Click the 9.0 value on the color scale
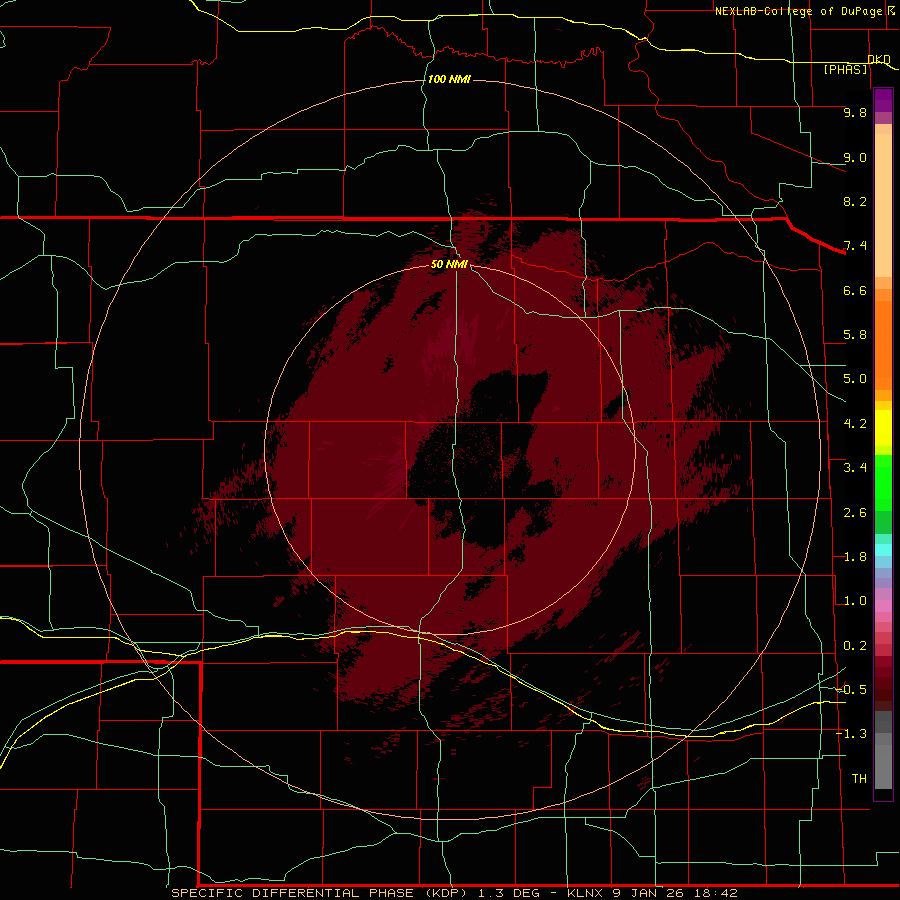 (855, 157)
